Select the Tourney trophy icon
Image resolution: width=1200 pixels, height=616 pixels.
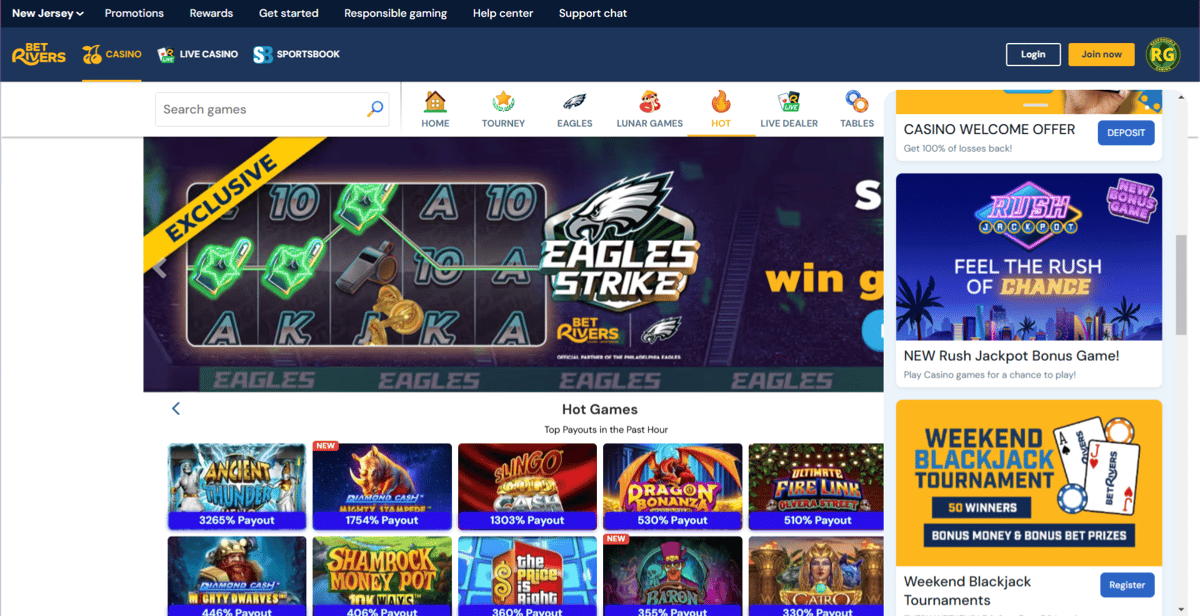pos(503,102)
